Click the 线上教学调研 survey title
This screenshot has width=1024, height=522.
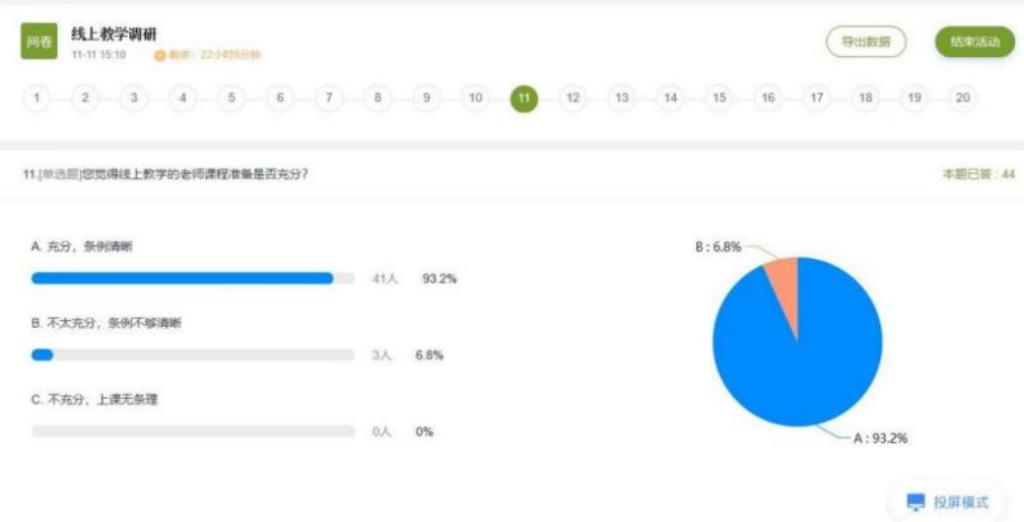[x=114, y=35]
